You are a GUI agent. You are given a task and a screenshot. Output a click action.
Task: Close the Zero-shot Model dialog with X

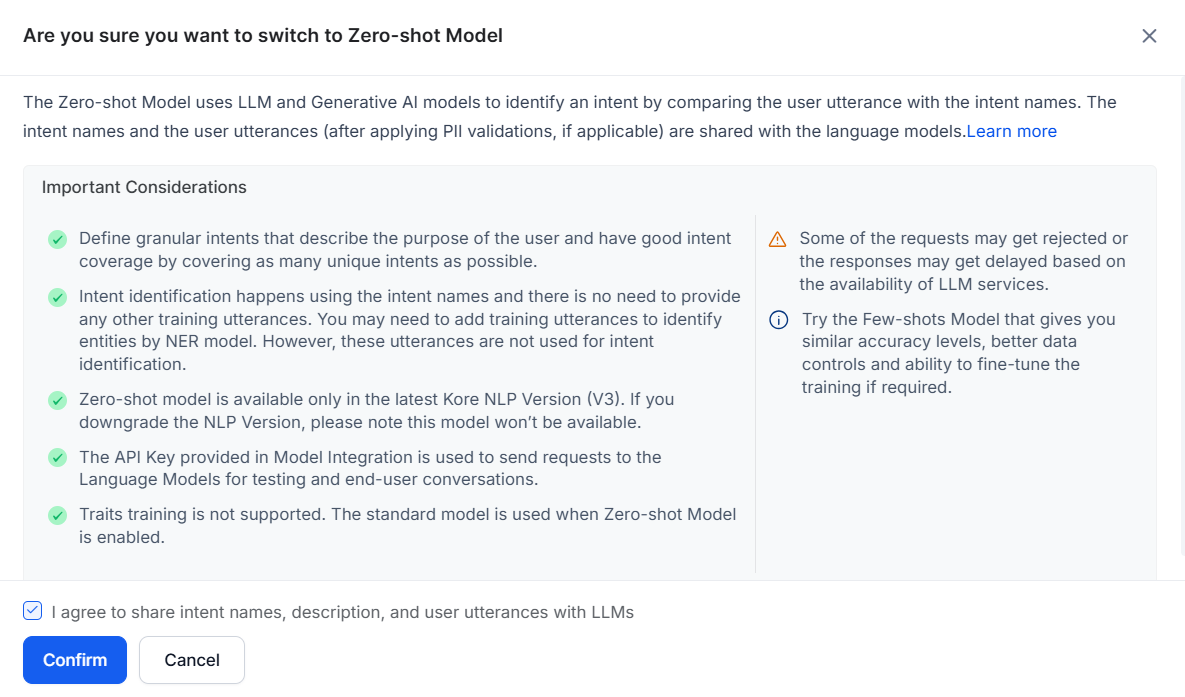1149,36
